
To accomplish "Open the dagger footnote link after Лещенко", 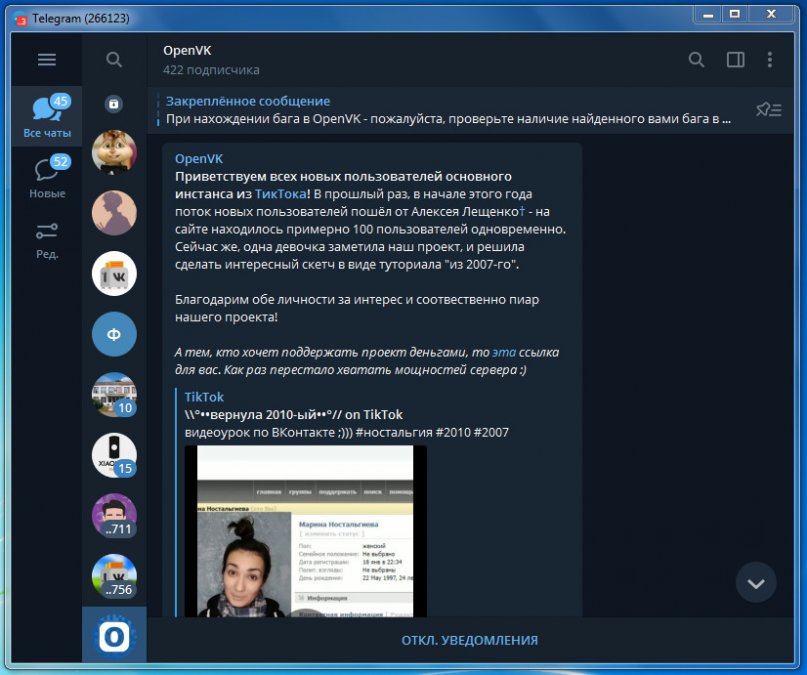I will [x=522, y=211].
